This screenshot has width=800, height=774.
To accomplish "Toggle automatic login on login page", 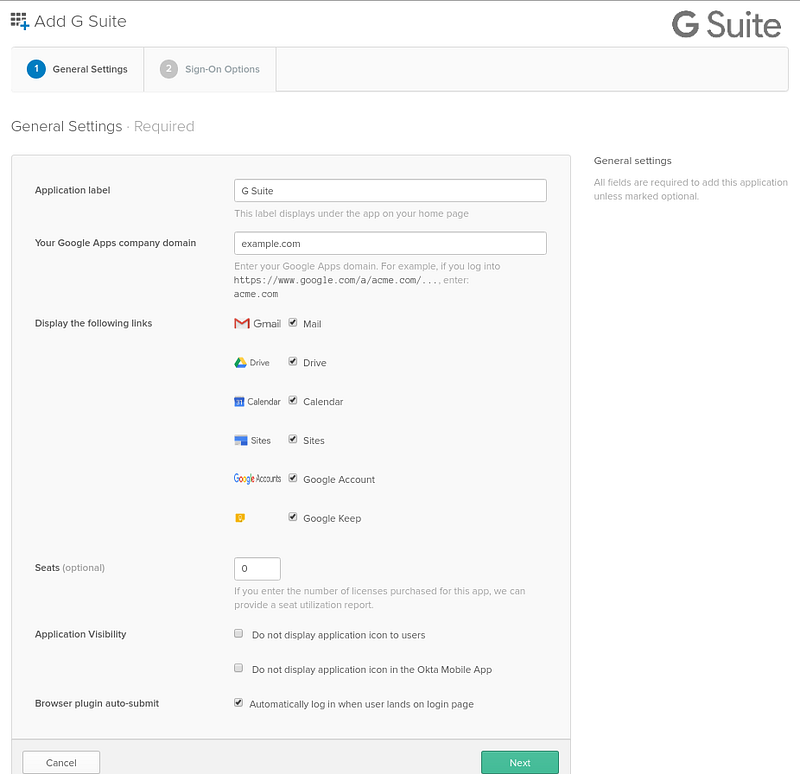I will [x=238, y=703].
